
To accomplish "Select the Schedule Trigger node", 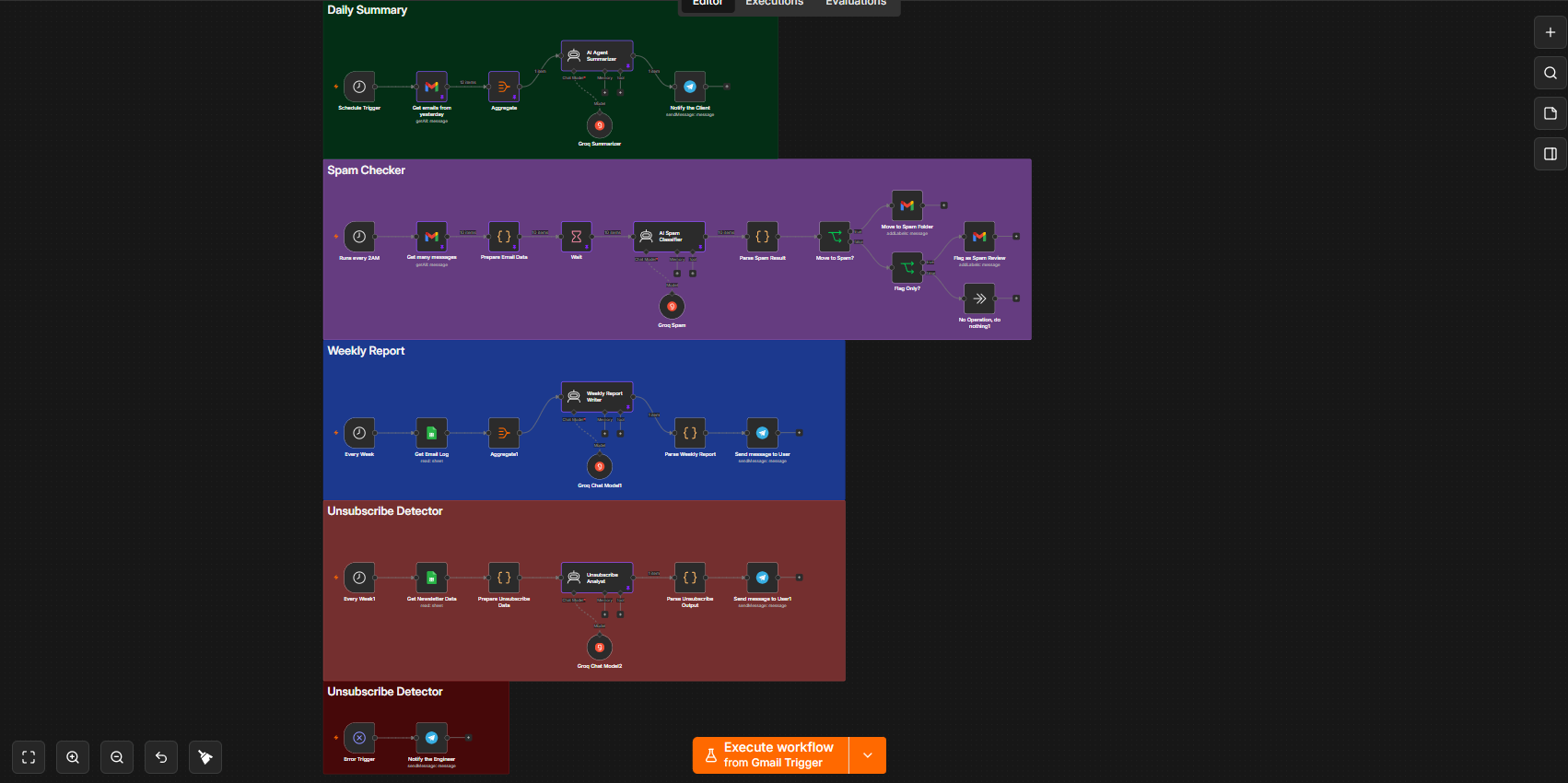I will click(359, 87).
